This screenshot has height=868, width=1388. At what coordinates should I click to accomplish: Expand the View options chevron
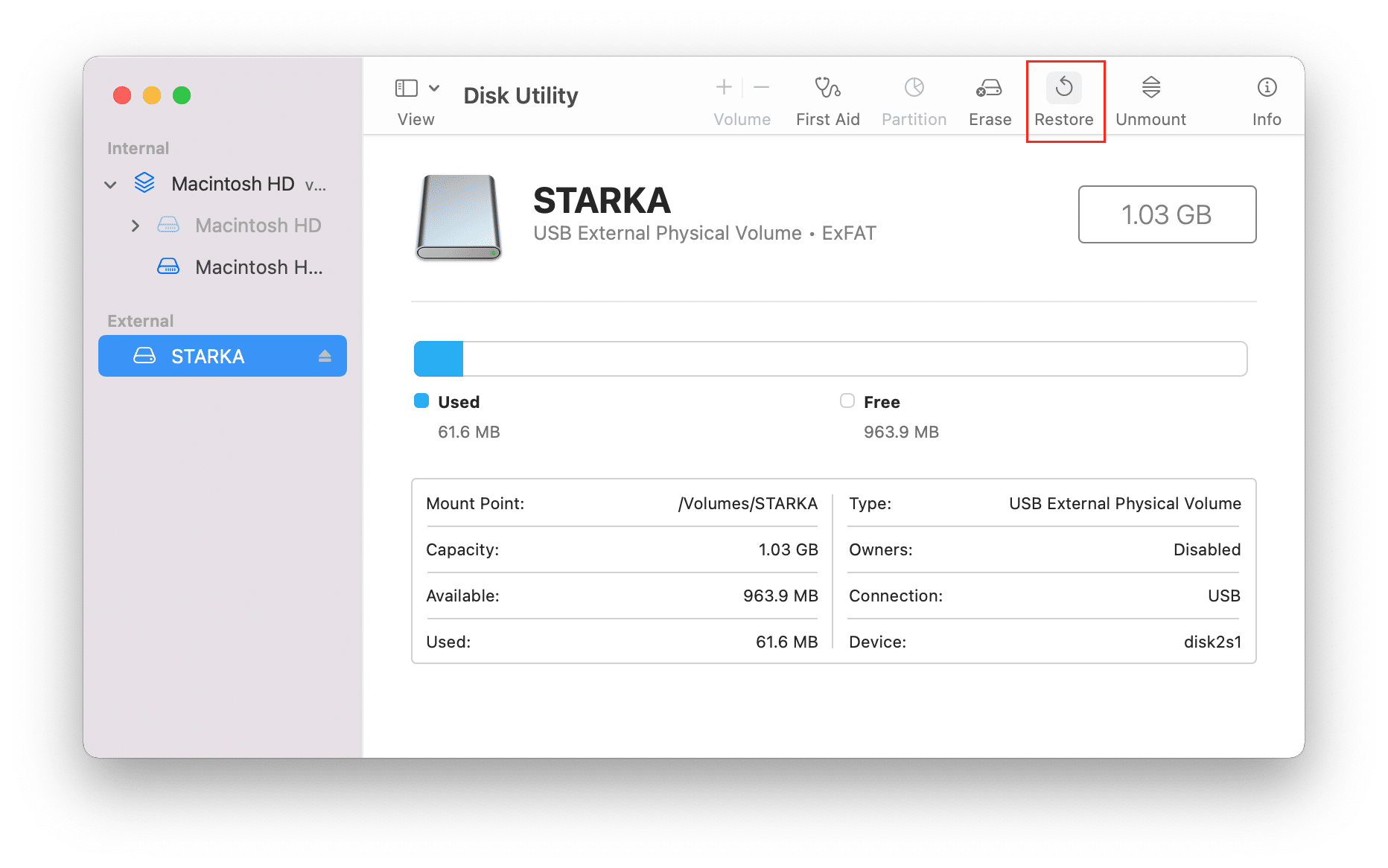point(434,88)
